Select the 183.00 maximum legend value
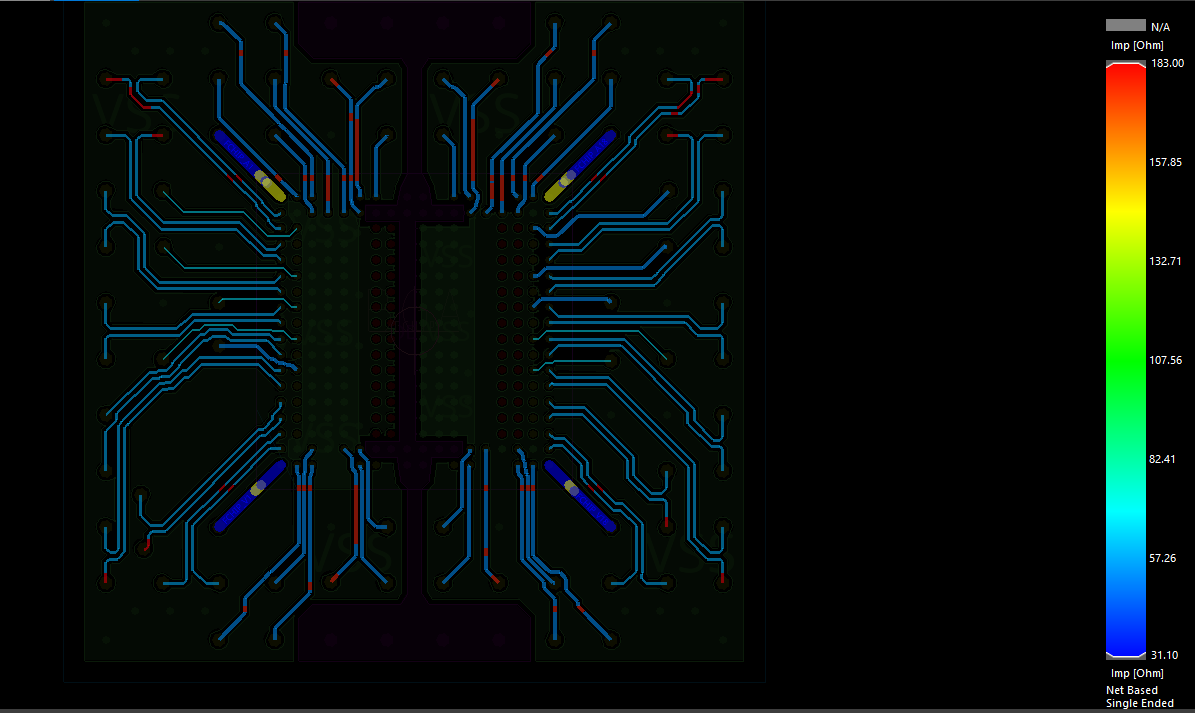Screen dimensions: 1195x713 1168,63
